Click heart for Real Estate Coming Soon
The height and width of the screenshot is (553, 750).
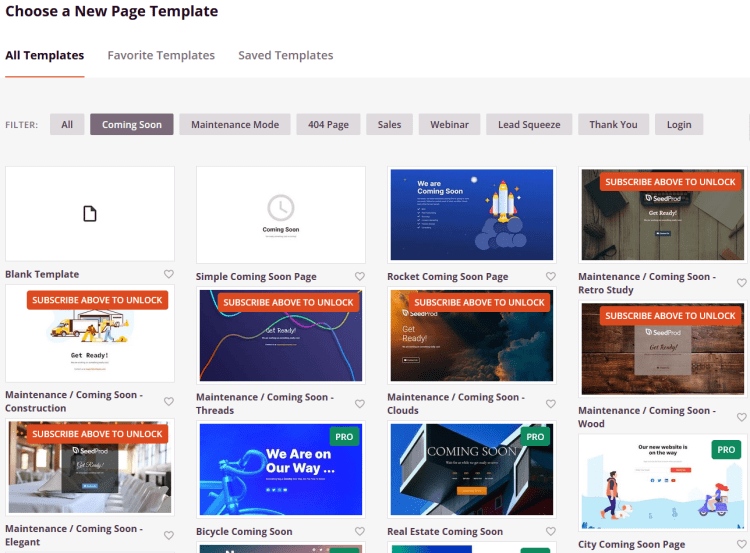[x=551, y=531]
